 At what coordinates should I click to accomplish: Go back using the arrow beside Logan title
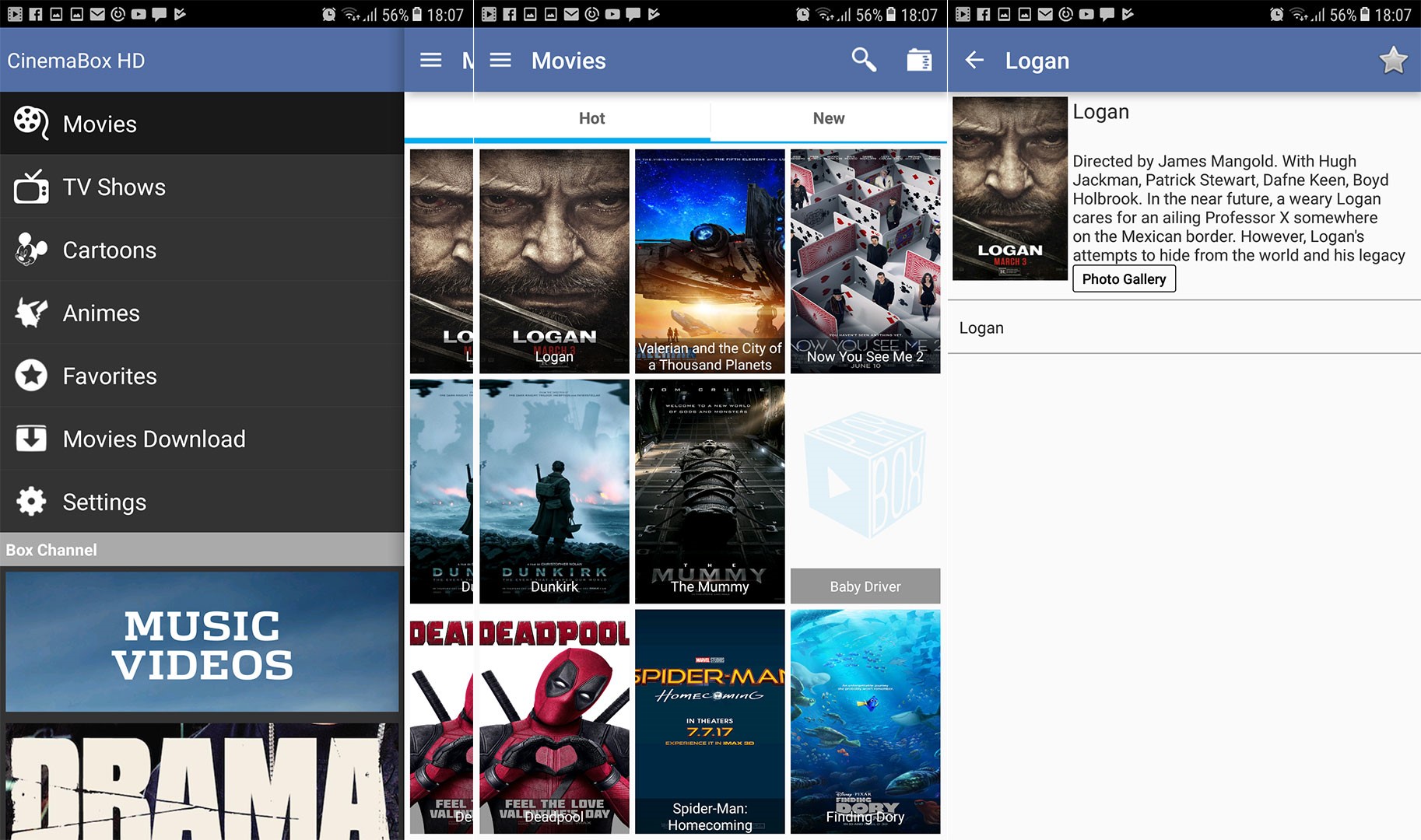coord(974,60)
